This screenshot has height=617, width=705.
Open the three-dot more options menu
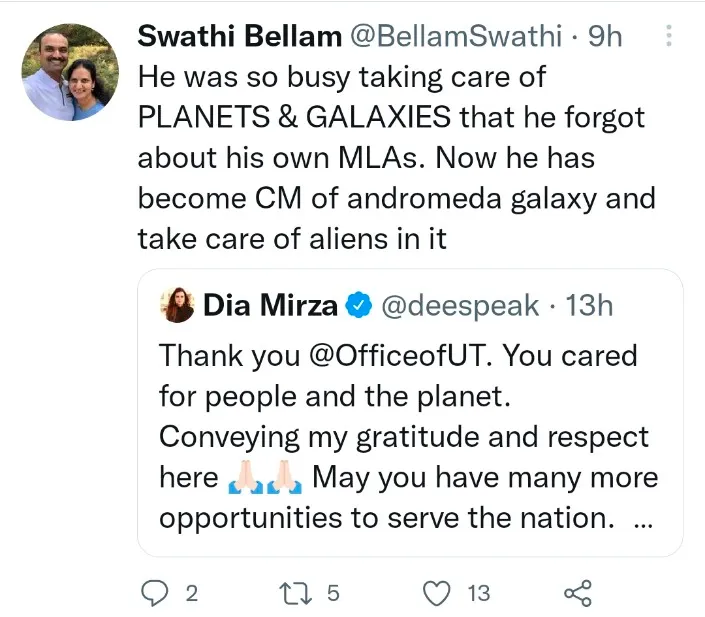pos(669,36)
